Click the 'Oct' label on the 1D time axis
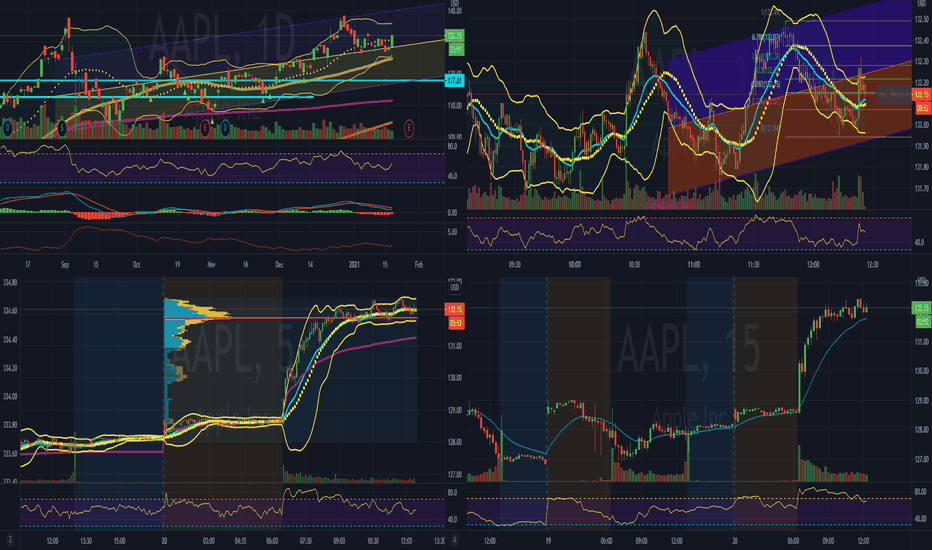The image size is (932, 550). (x=136, y=265)
